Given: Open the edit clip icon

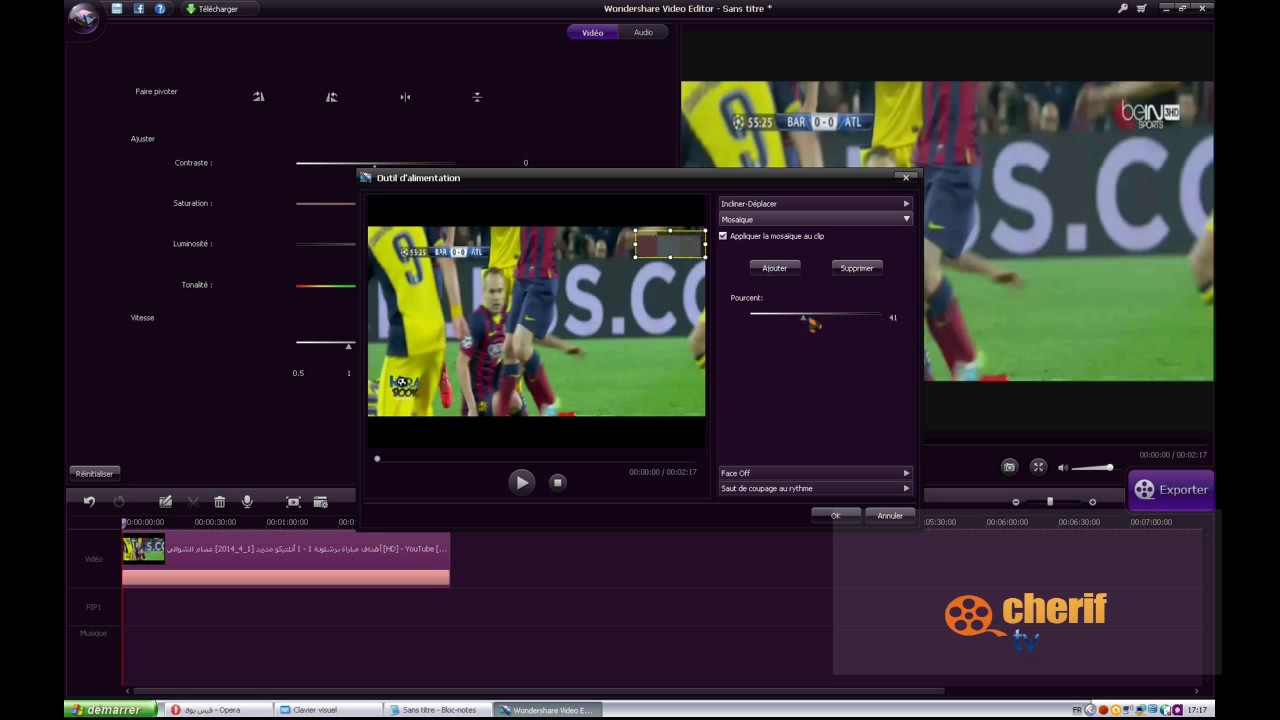Looking at the screenshot, I should point(166,502).
